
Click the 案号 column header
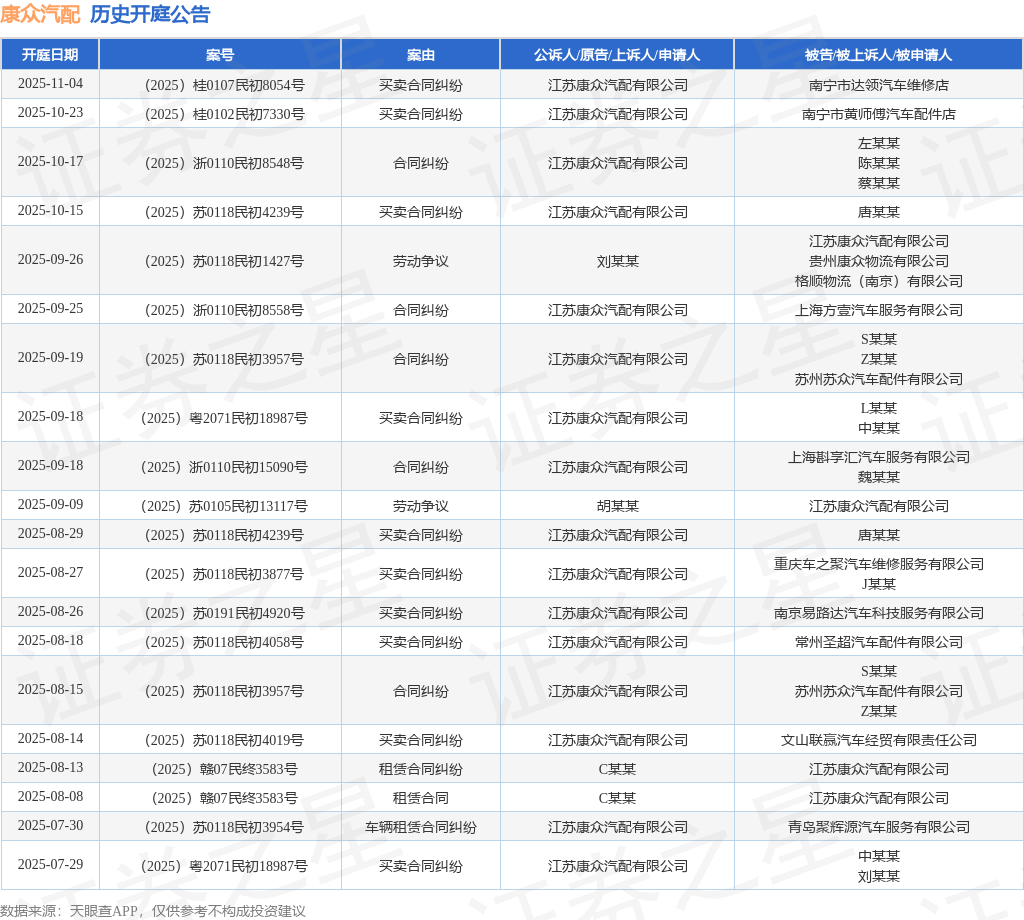pos(220,55)
